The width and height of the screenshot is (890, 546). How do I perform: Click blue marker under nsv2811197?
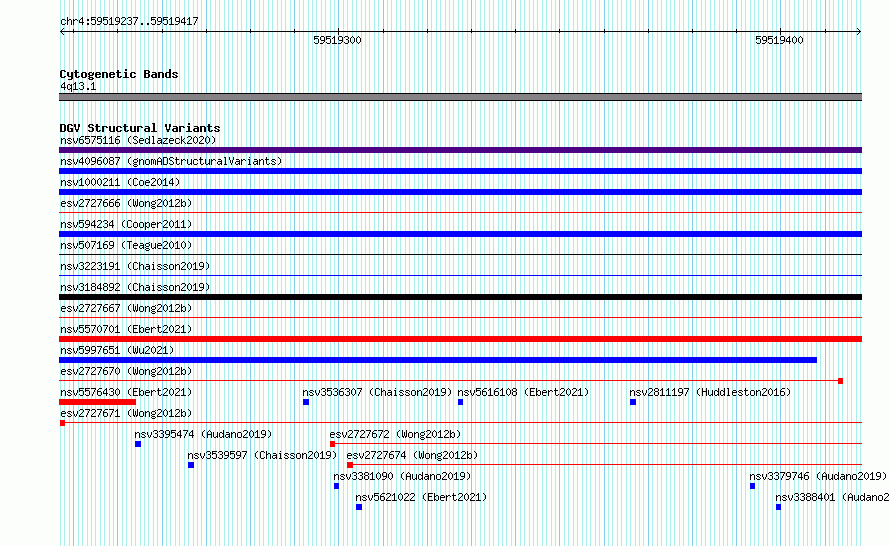(633, 402)
